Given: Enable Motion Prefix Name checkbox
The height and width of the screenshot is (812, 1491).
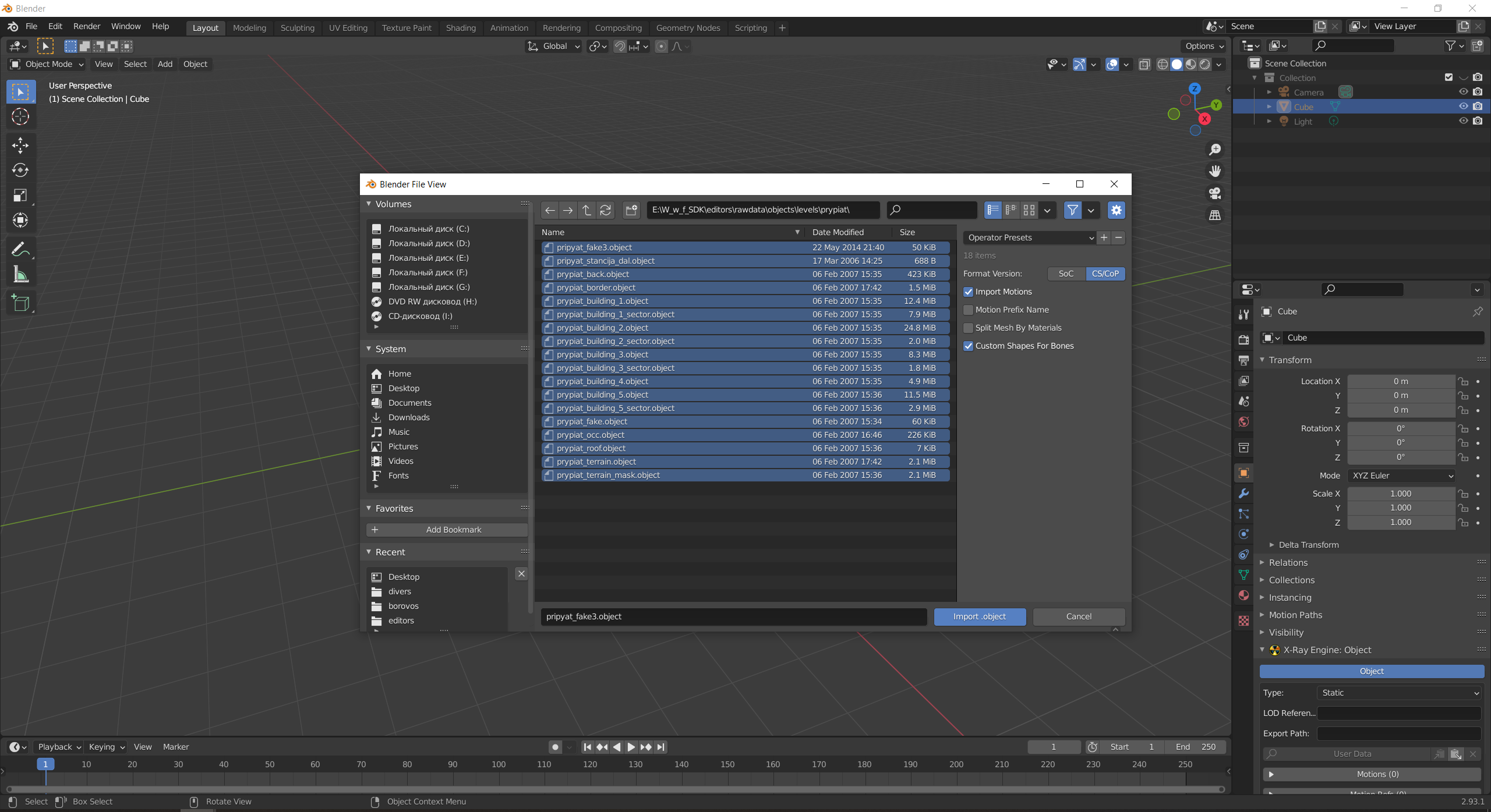Looking at the screenshot, I should pyautogui.click(x=969, y=310).
